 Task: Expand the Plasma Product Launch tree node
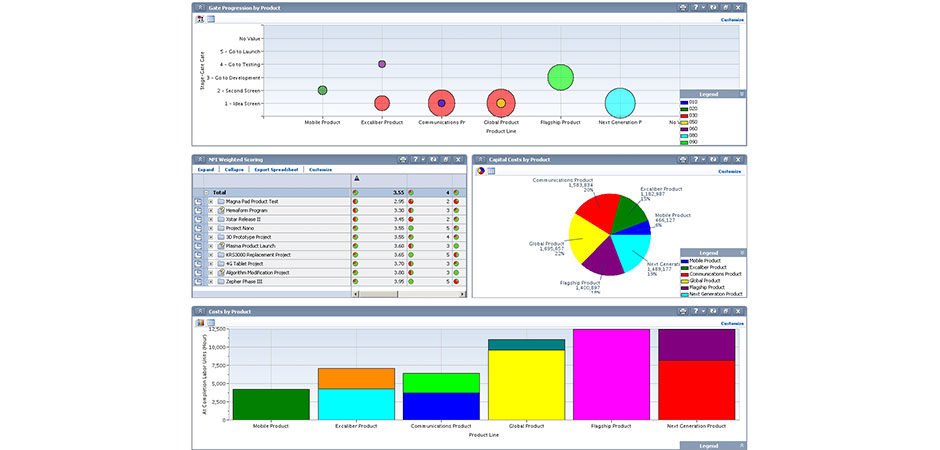coord(210,245)
